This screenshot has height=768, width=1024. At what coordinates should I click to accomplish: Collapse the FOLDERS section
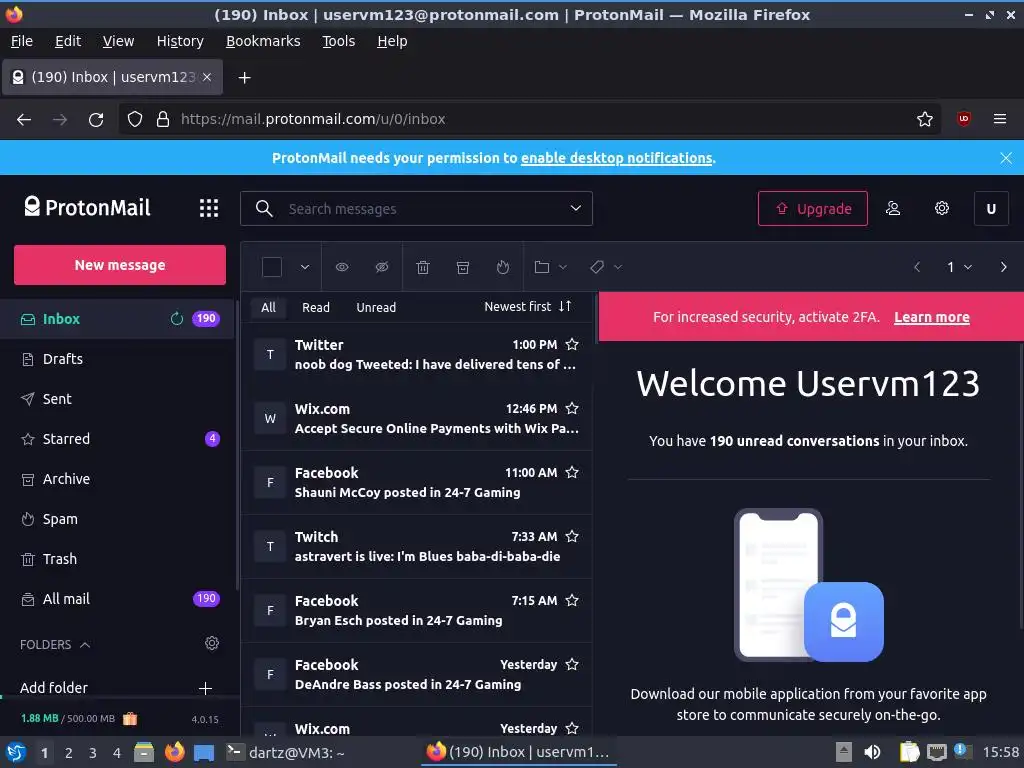pyautogui.click(x=55, y=645)
